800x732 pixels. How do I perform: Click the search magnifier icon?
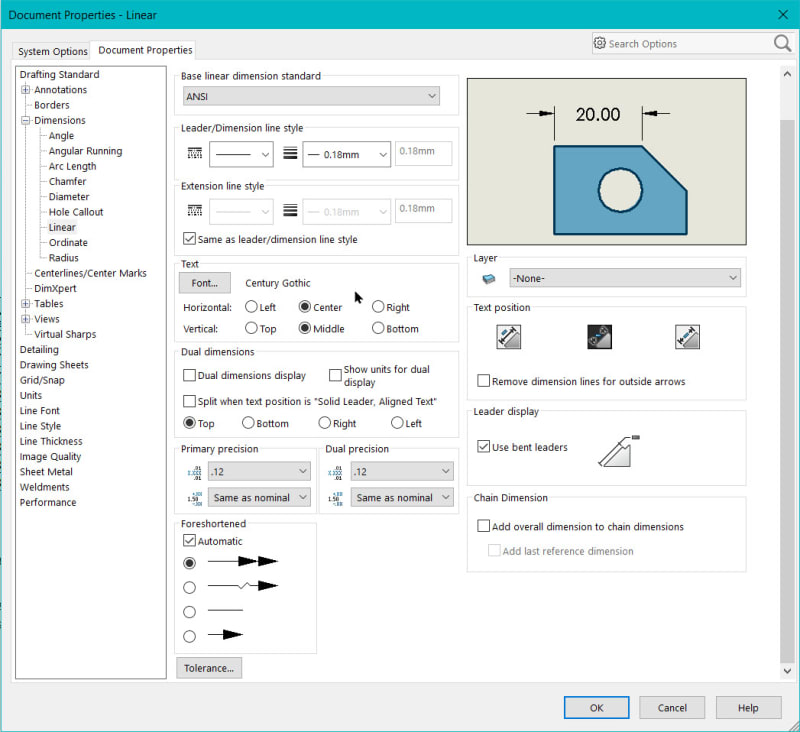point(782,43)
